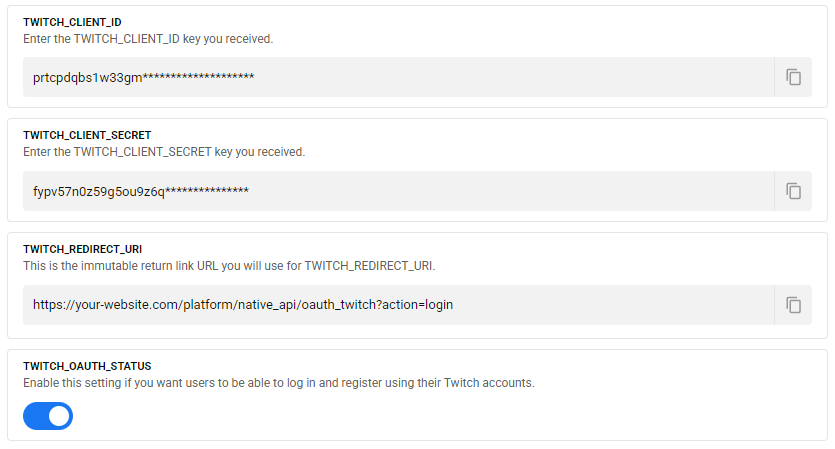Disable the TWITCH_OAUTH_STATUS toggle

click(48, 415)
